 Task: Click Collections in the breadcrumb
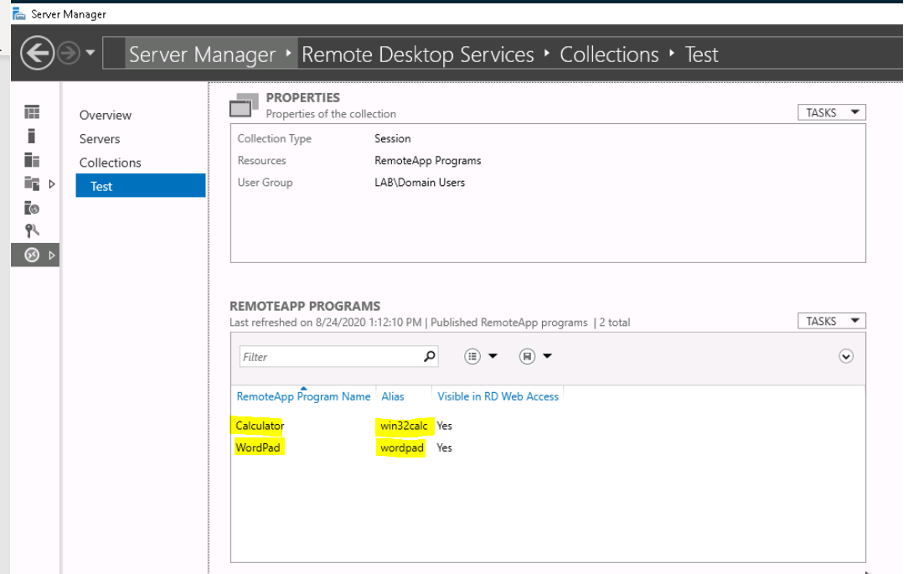[609, 55]
